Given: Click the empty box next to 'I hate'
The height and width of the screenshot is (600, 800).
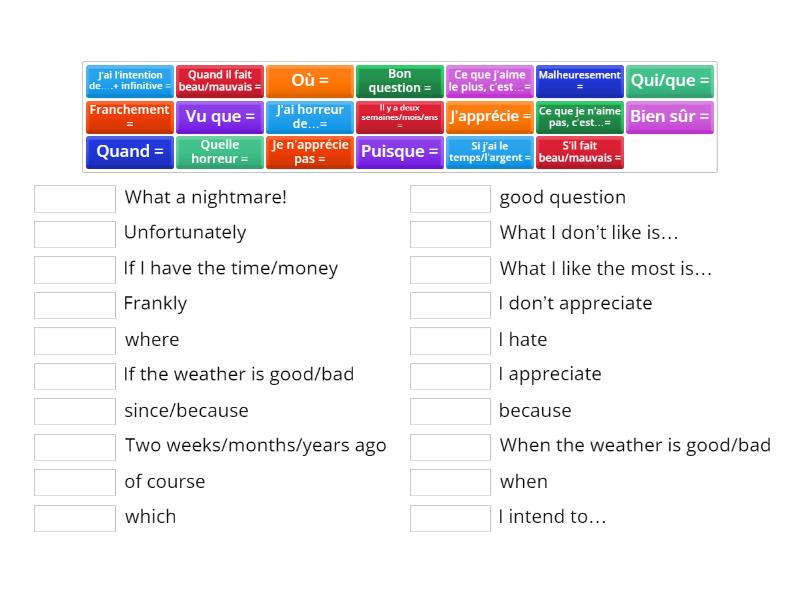Looking at the screenshot, I should (x=451, y=340).
